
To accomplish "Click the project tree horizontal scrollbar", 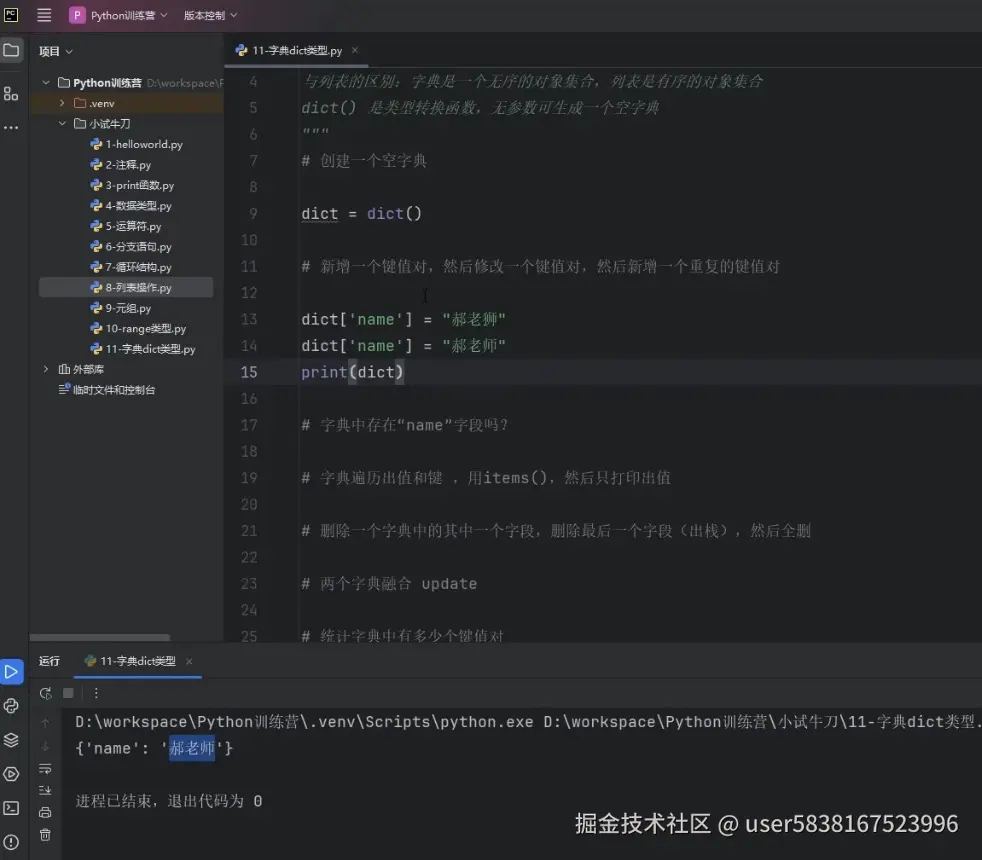I will point(100,638).
